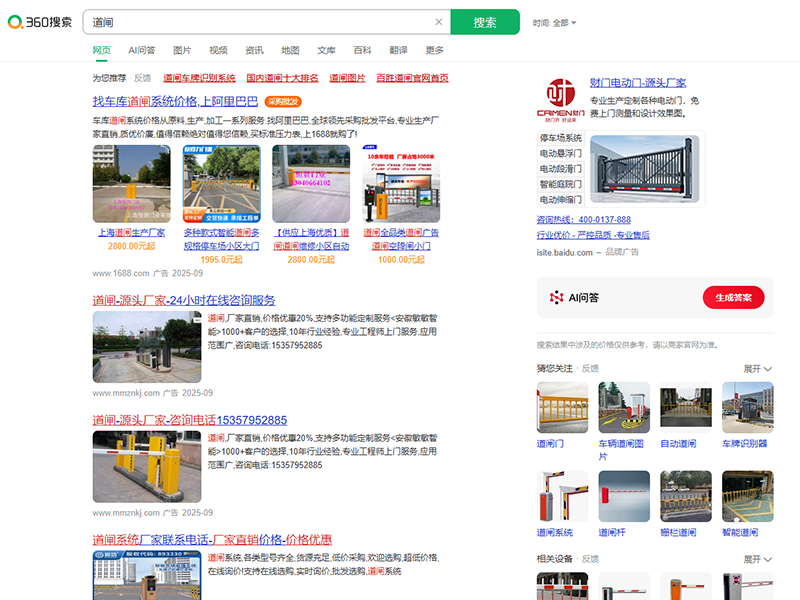Click inside the 道闸 search input field

[260, 22]
